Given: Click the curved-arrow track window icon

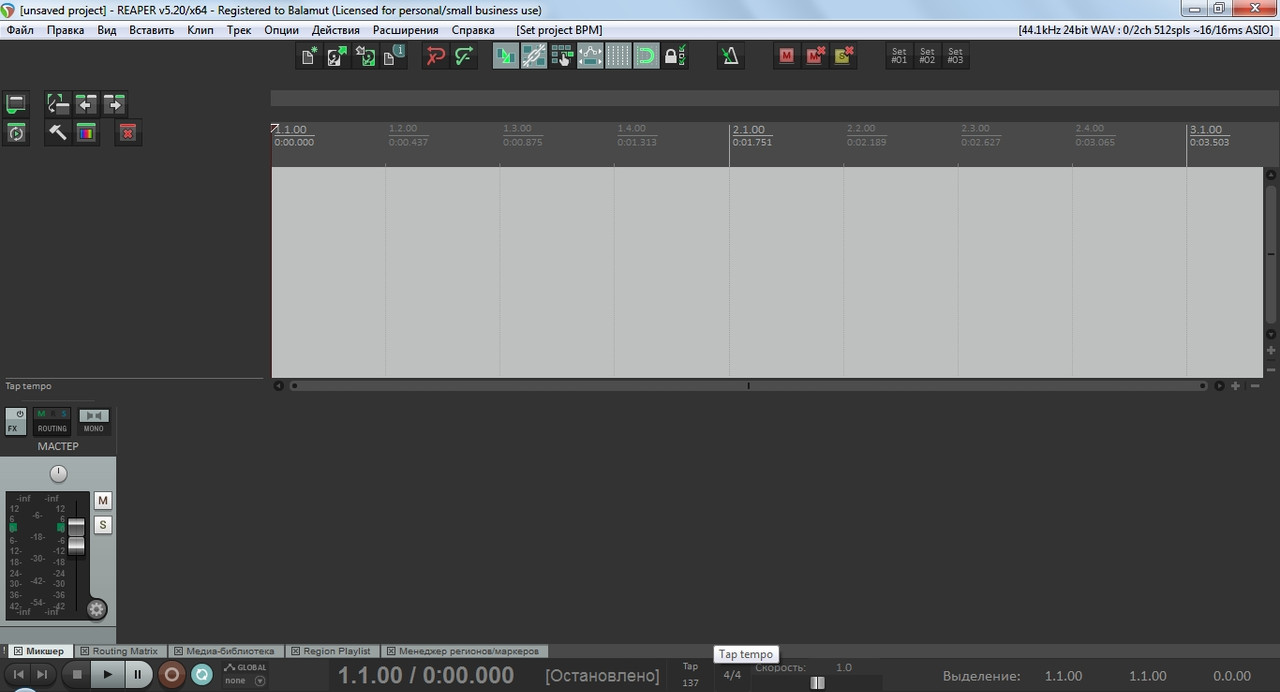Looking at the screenshot, I should [58, 104].
